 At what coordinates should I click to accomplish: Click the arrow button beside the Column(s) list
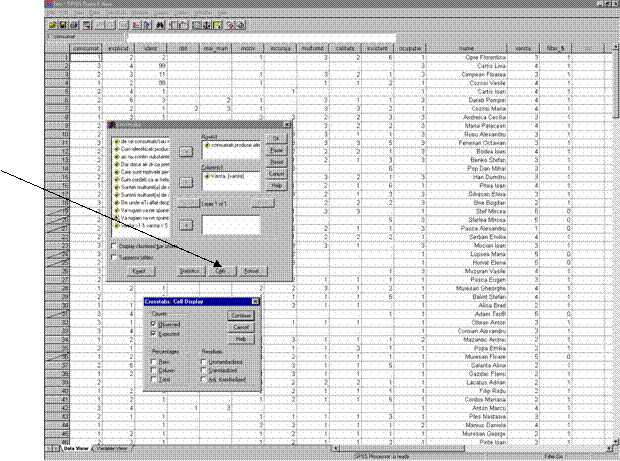point(186,182)
